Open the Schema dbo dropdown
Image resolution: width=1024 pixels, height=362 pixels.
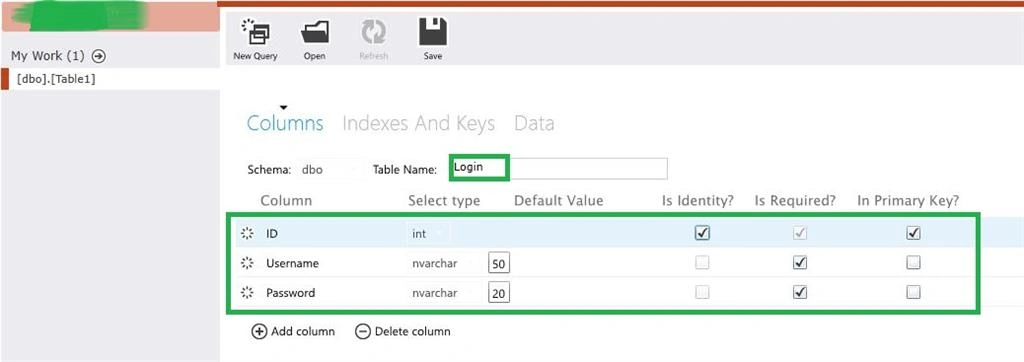coord(329,169)
